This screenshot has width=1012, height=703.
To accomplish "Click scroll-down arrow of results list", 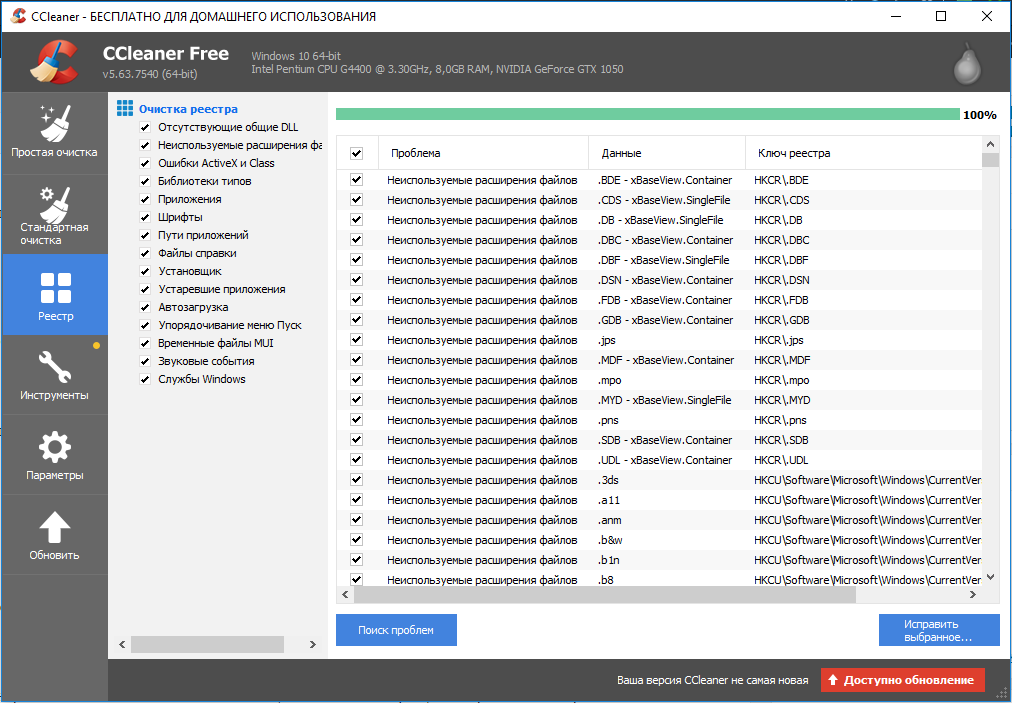I will coord(991,578).
